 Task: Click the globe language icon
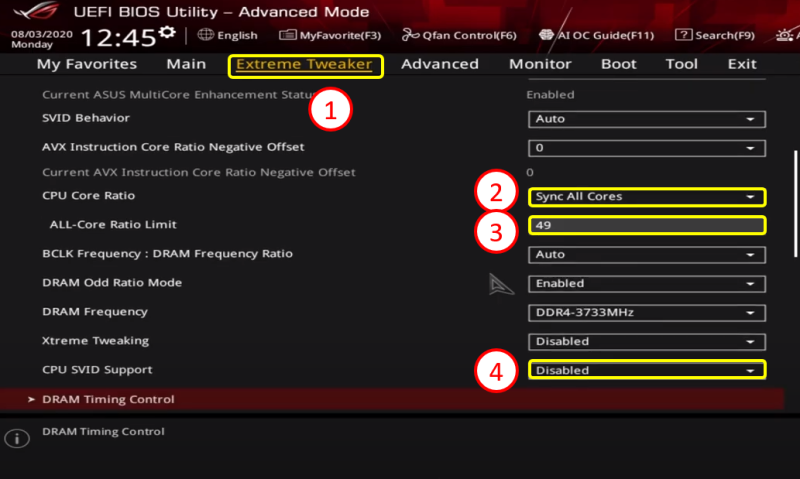pos(206,35)
